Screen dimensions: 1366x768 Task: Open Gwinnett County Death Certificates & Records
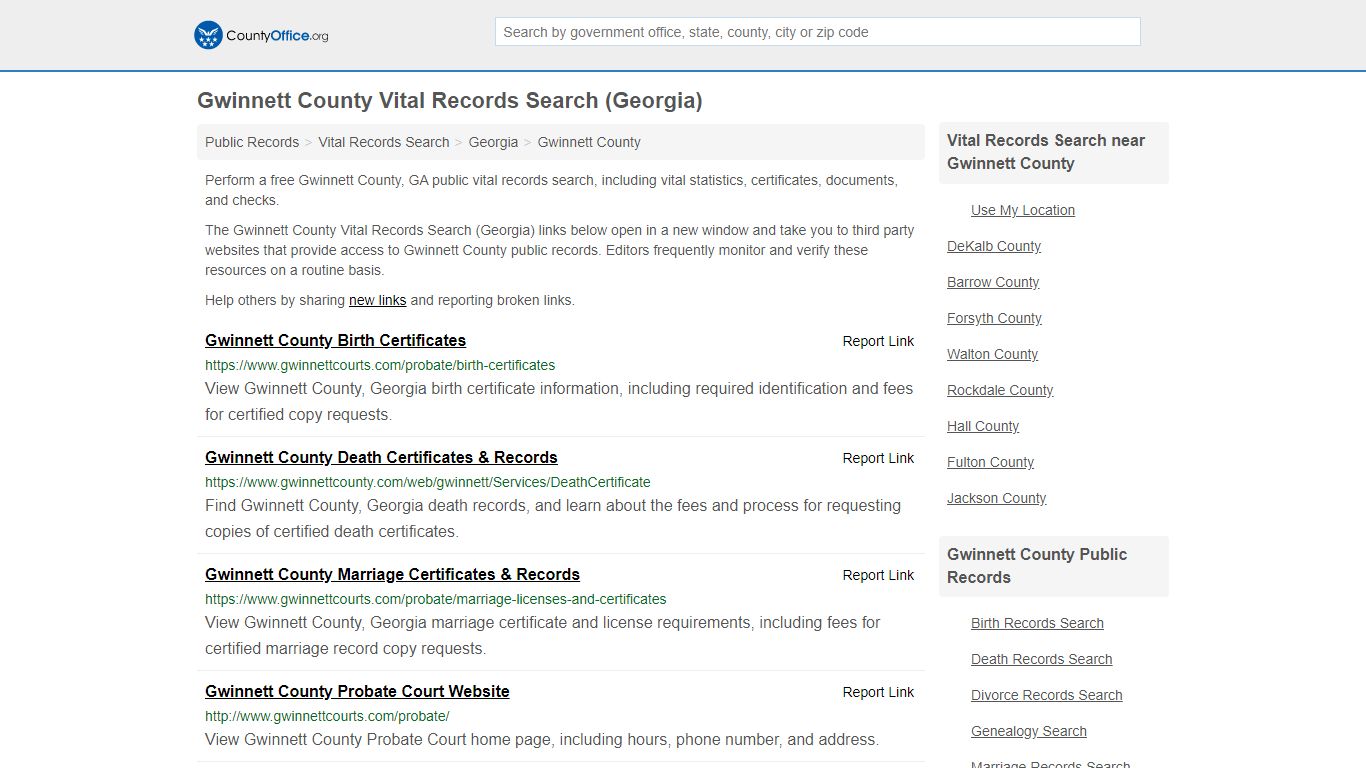[x=381, y=457]
